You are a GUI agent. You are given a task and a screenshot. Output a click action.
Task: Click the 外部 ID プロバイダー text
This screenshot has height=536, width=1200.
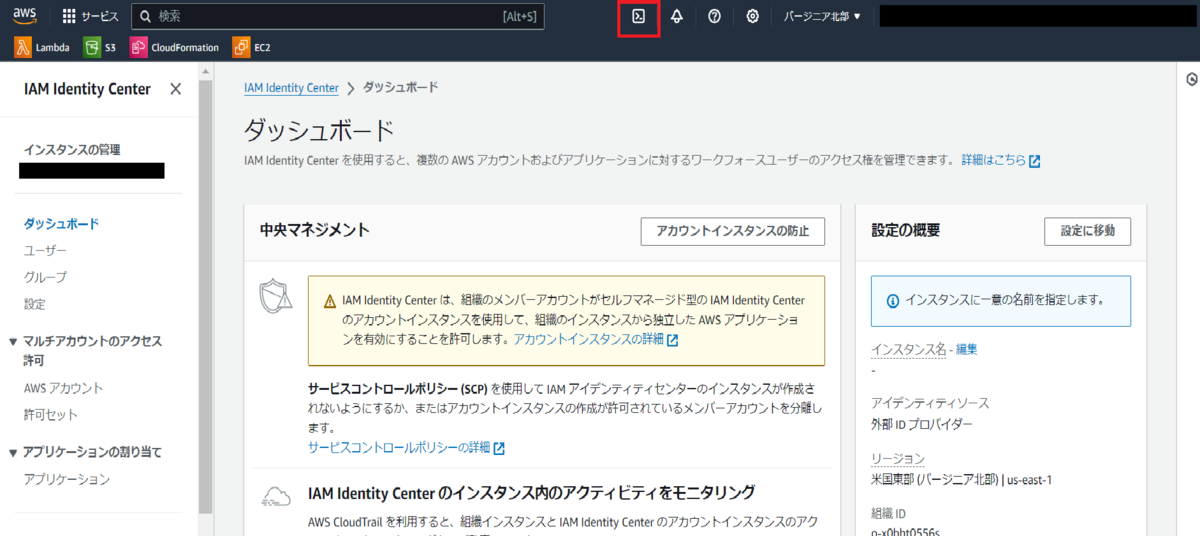(x=922, y=424)
